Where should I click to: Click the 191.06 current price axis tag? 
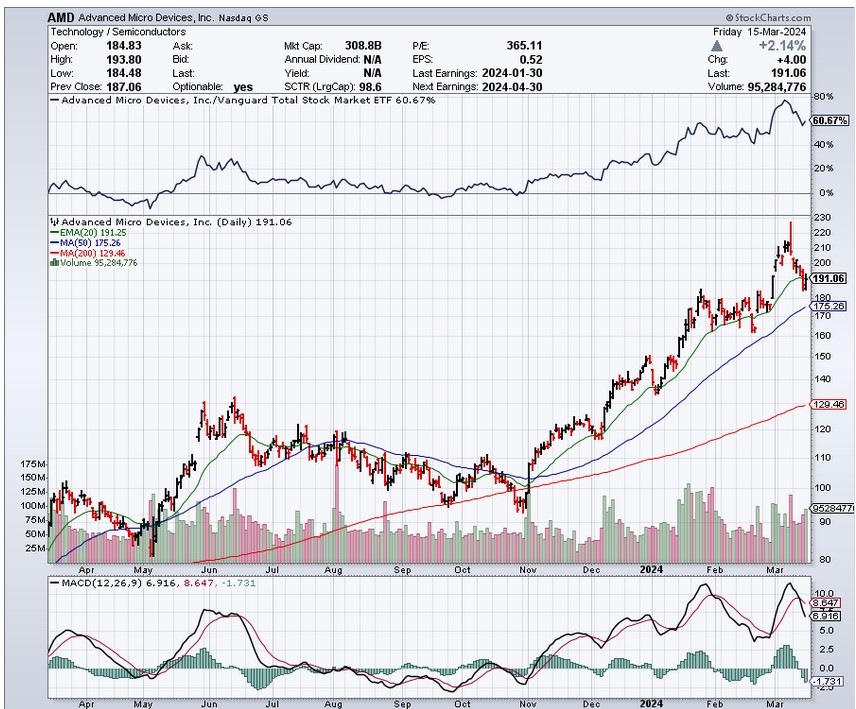829,278
